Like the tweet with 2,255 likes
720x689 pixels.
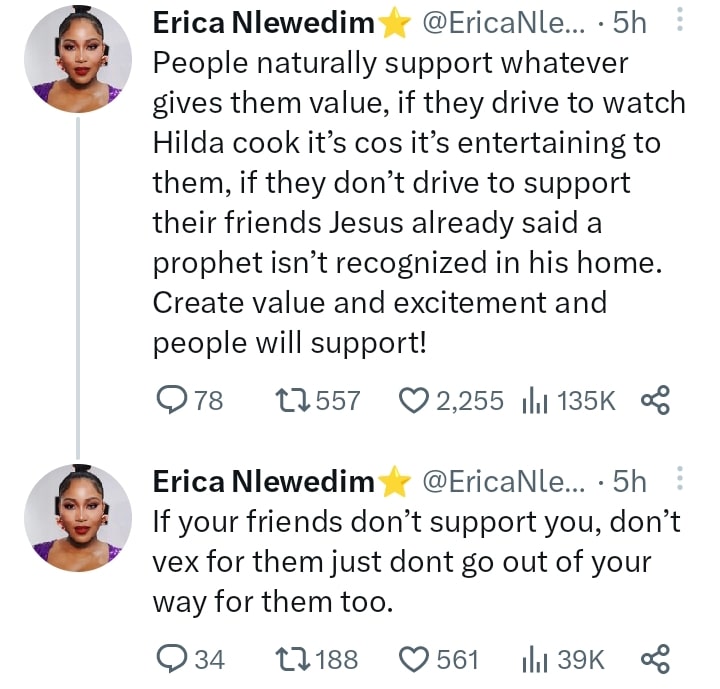[413, 401]
